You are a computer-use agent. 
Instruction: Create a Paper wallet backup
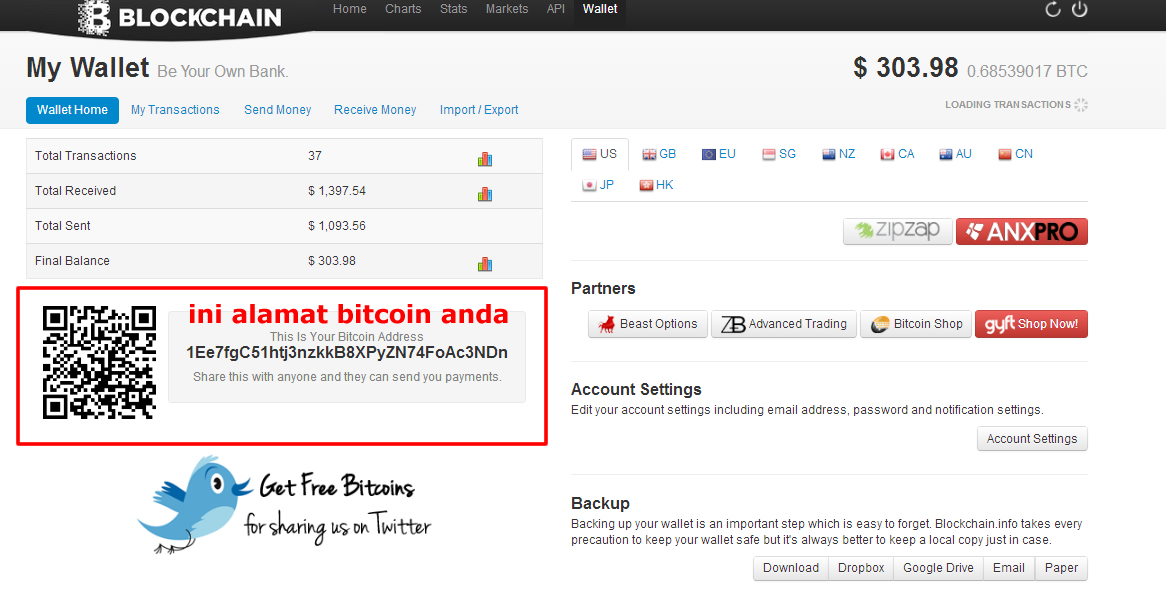(x=1061, y=568)
